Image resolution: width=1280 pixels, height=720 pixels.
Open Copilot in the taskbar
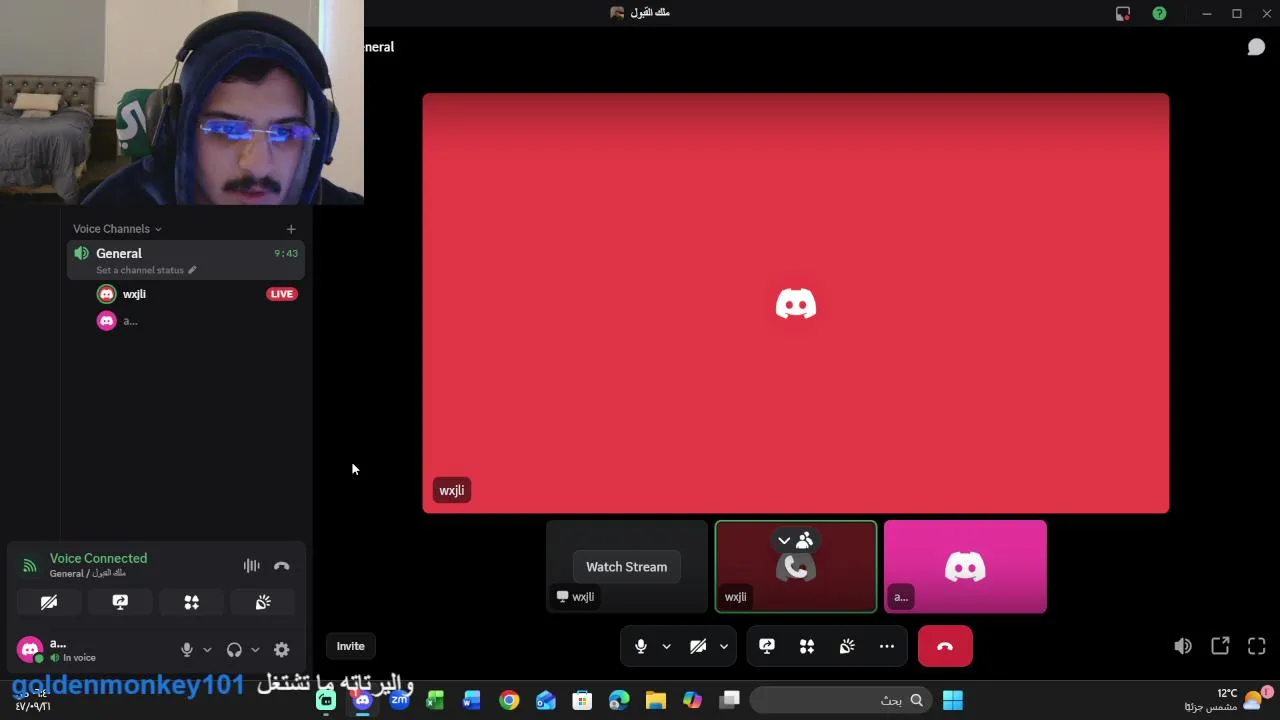coord(692,701)
